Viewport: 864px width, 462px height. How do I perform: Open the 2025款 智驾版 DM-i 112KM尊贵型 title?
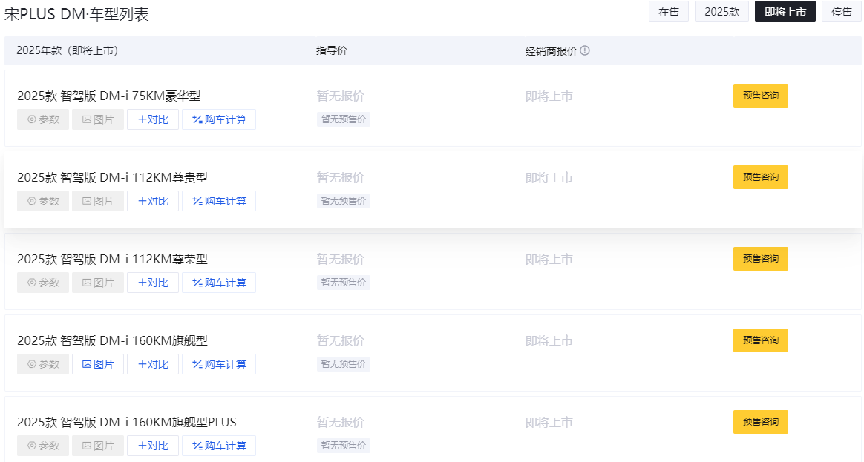point(112,178)
